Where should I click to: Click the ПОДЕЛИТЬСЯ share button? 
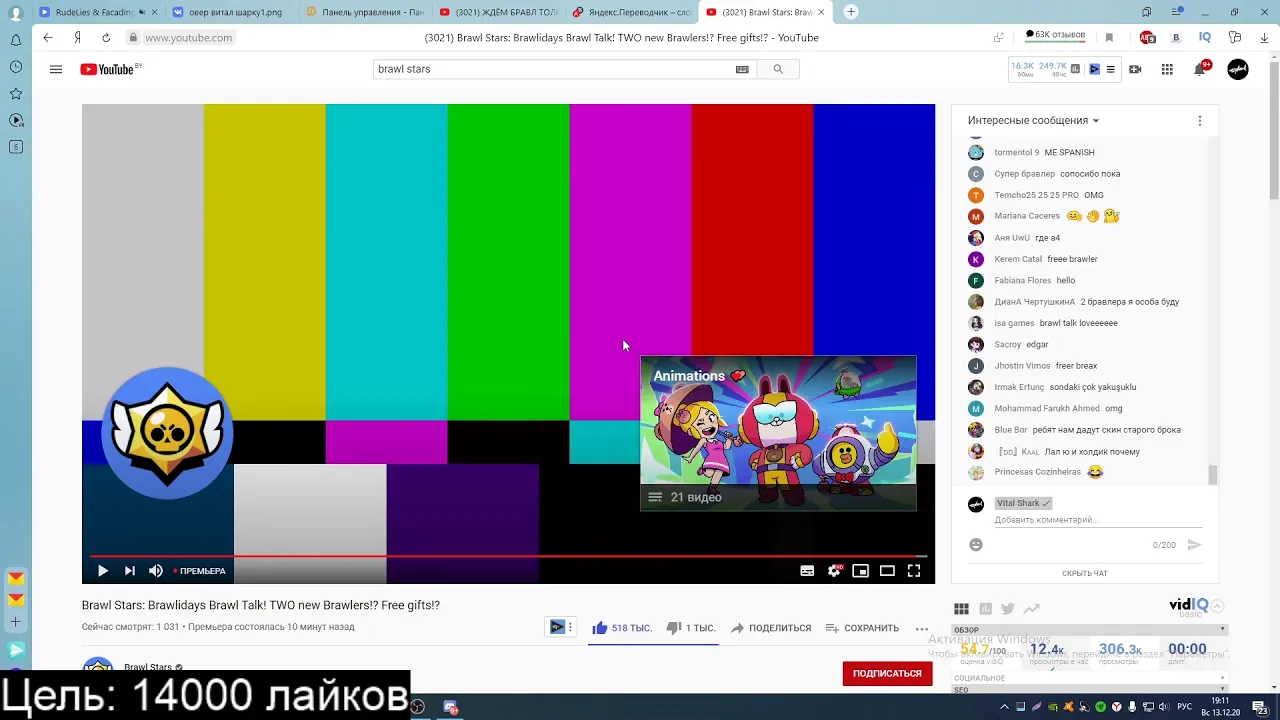coord(771,628)
